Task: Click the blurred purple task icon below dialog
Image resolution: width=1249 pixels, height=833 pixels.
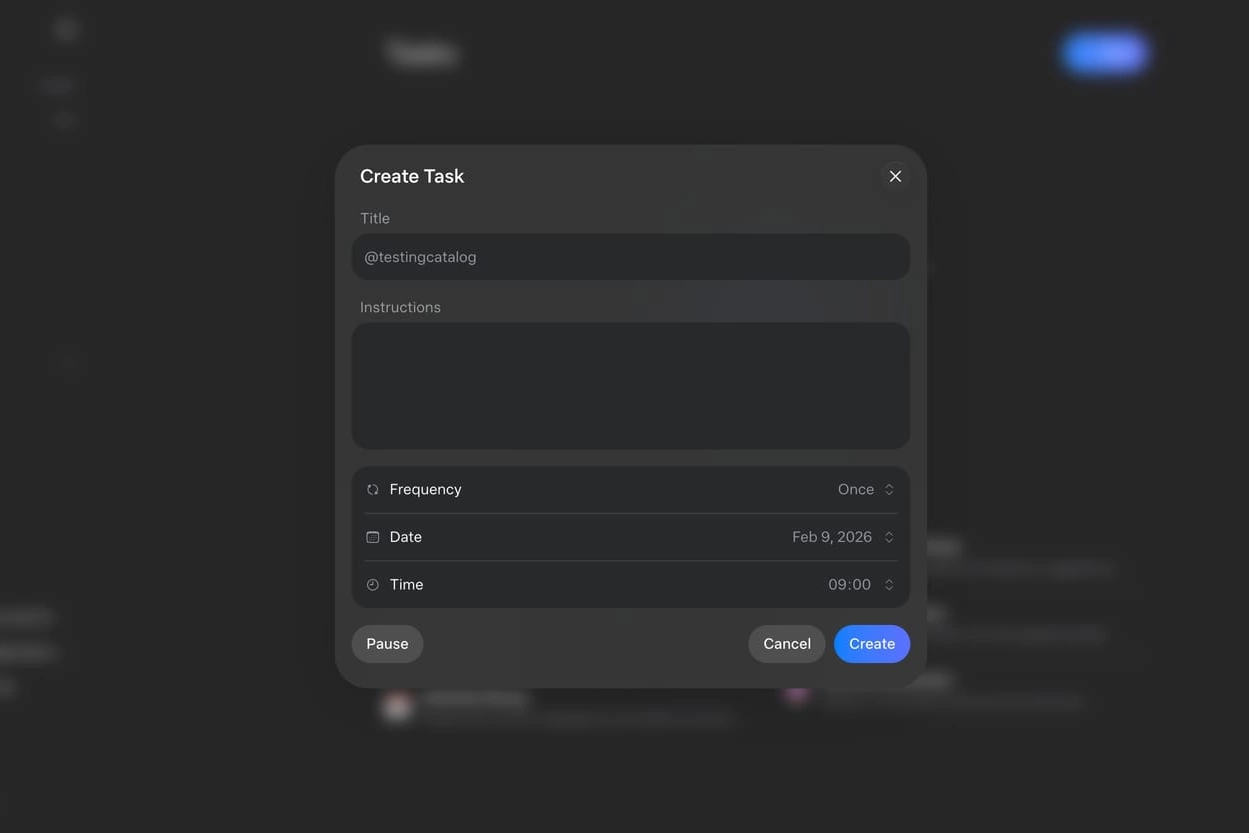Action: tap(796, 693)
